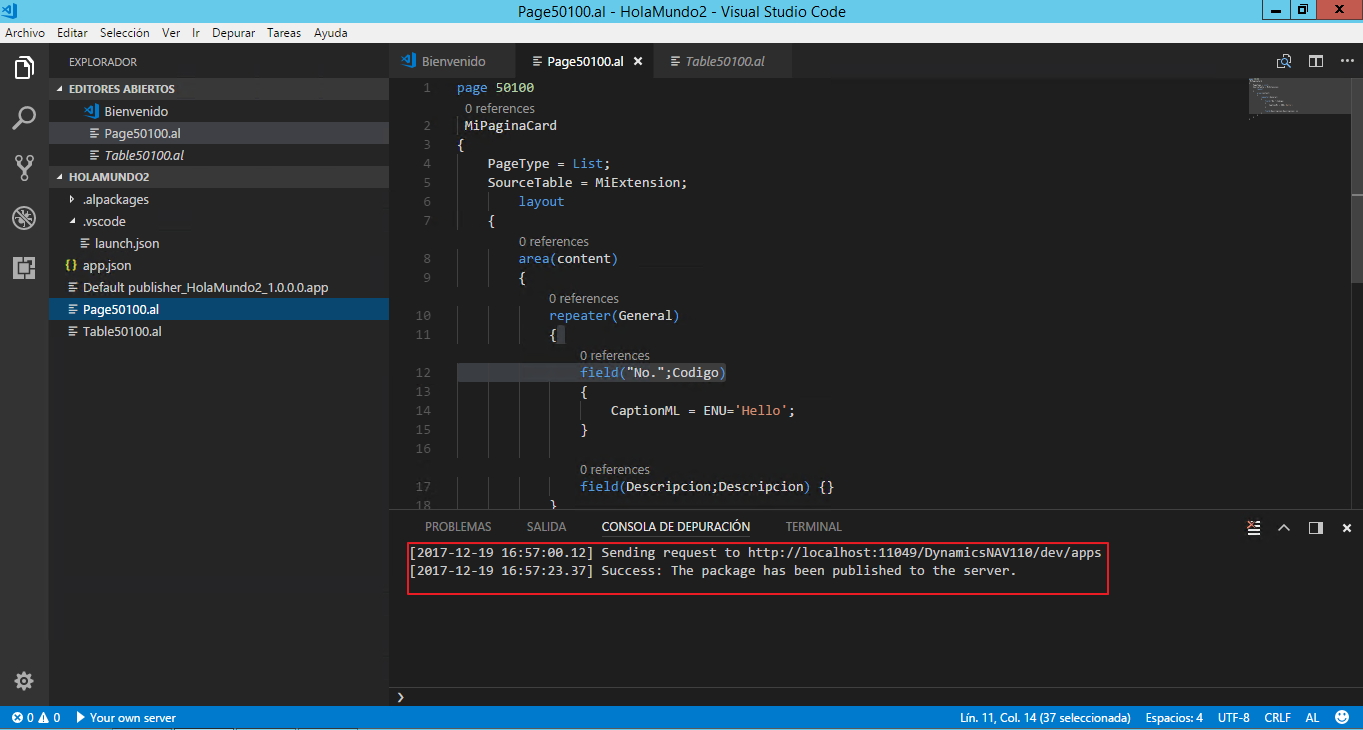The width and height of the screenshot is (1363, 730).
Task: Open Table50100.al in the file tree
Action: (122, 331)
